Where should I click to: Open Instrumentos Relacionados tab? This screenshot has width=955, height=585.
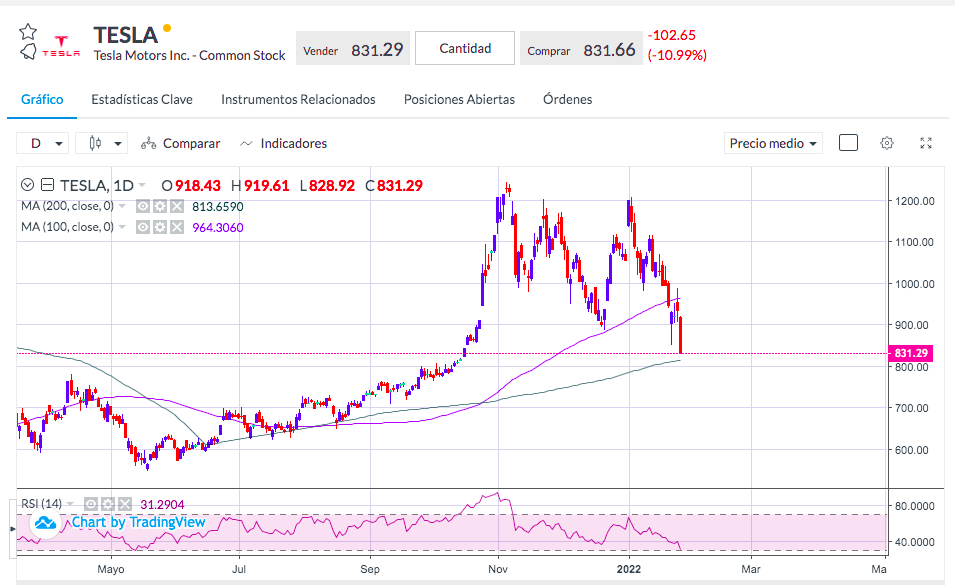pyautogui.click(x=298, y=99)
